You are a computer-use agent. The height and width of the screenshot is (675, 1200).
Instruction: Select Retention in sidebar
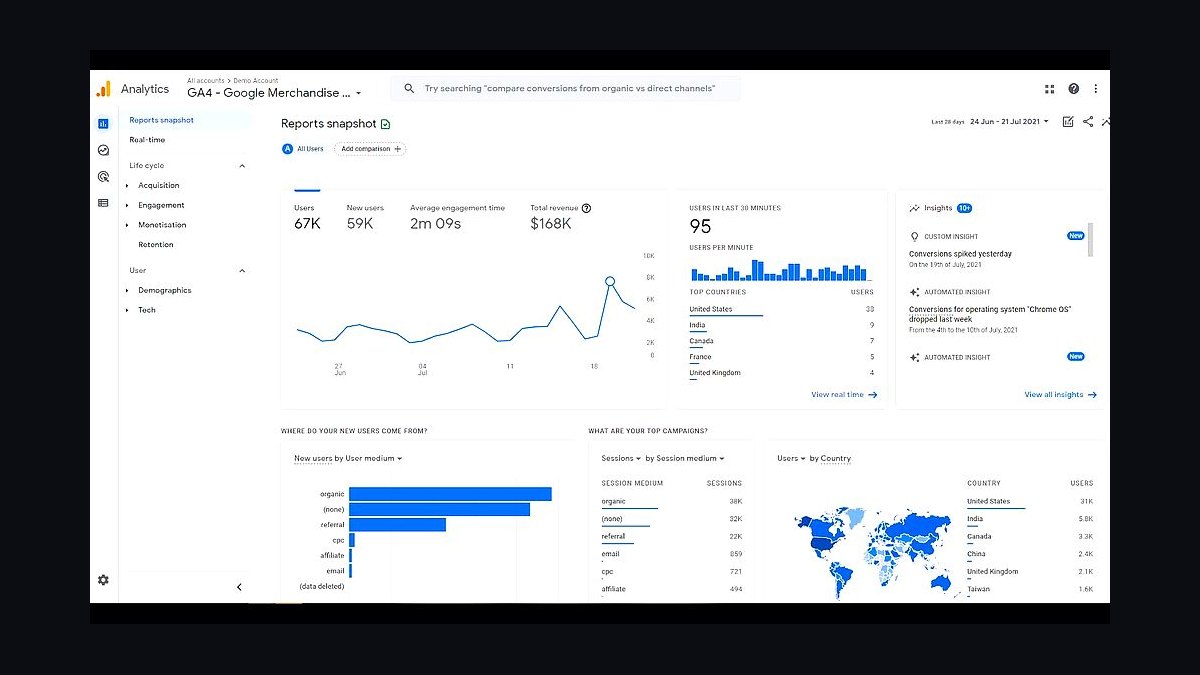156,245
